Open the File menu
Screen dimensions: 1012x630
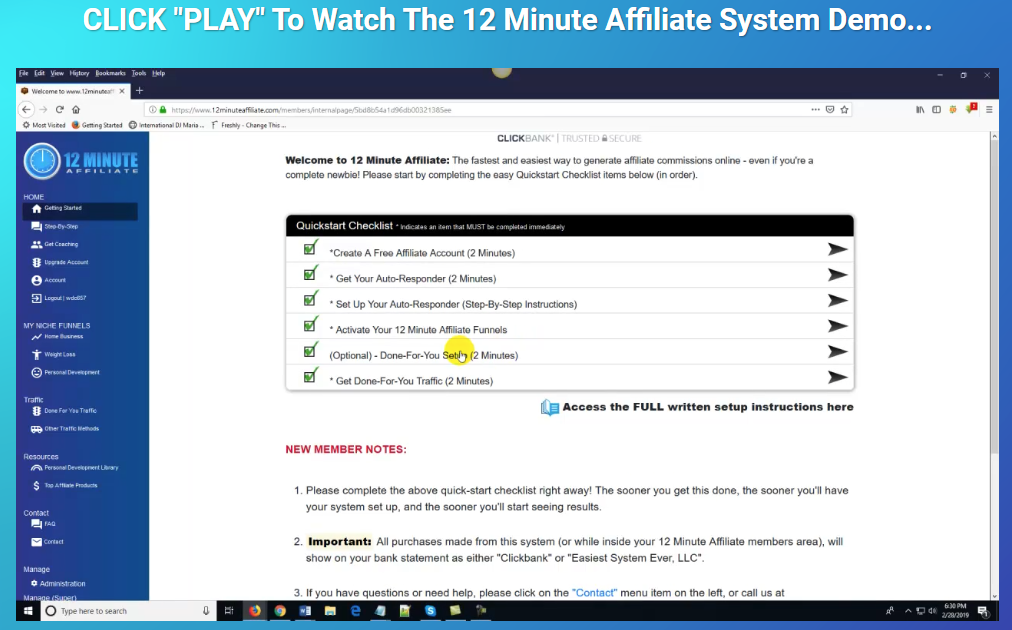click(x=23, y=73)
